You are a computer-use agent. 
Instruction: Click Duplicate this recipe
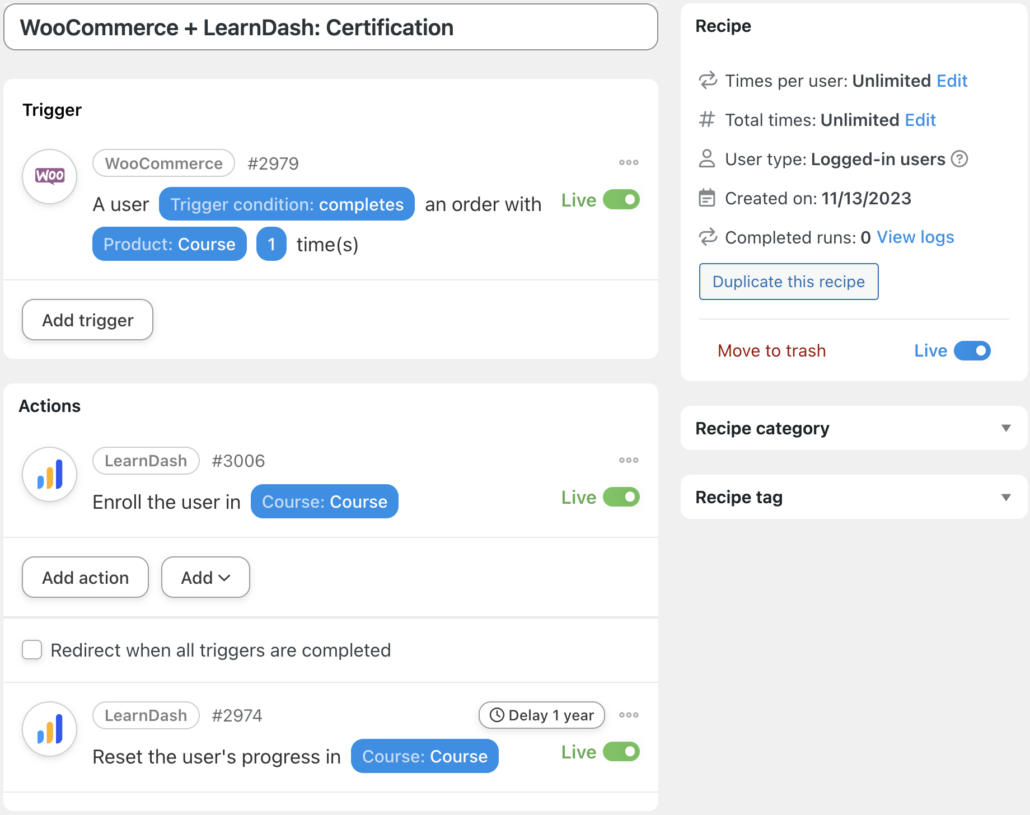[788, 281]
